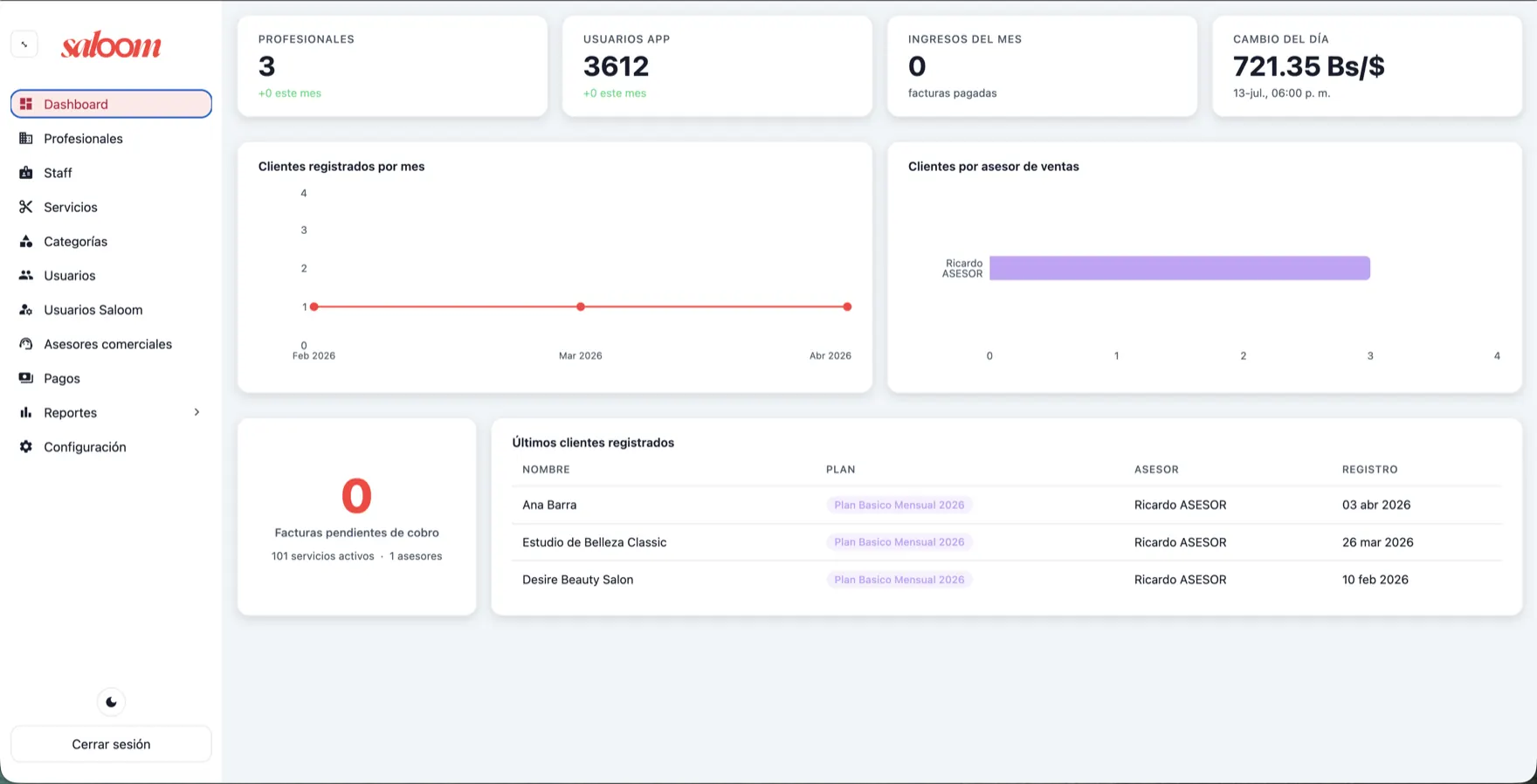This screenshot has height=784, width=1537.
Task: Click the Servicios scissors icon
Action: pyautogui.click(x=26, y=207)
